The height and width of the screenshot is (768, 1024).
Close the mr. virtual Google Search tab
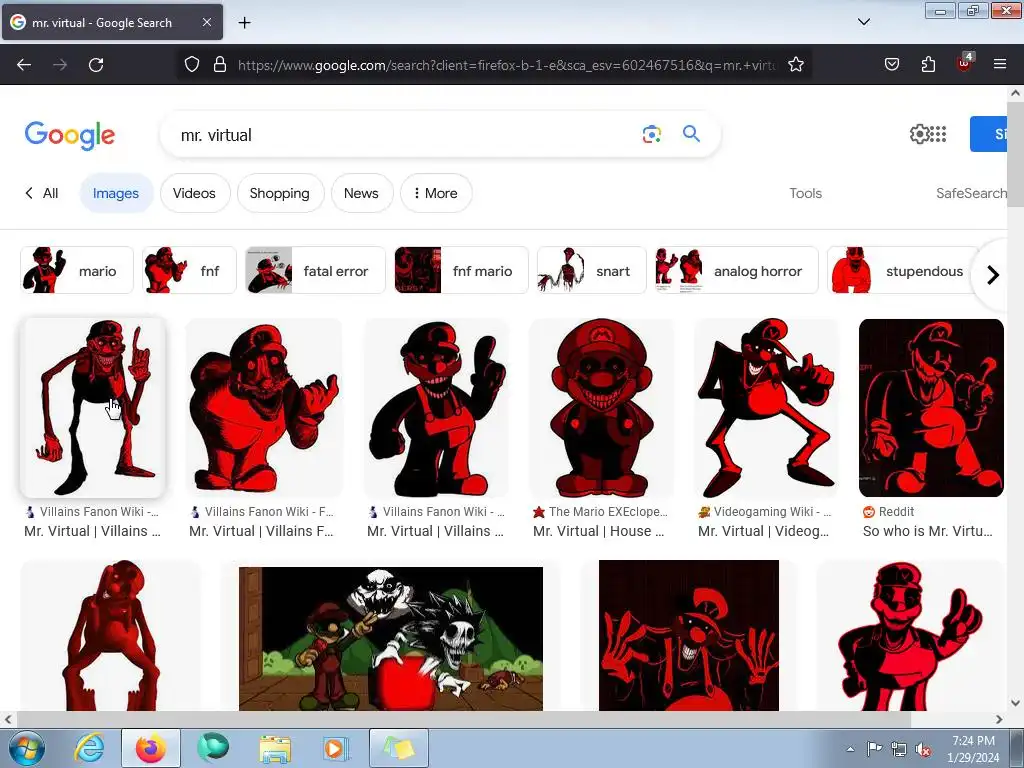pos(206,22)
